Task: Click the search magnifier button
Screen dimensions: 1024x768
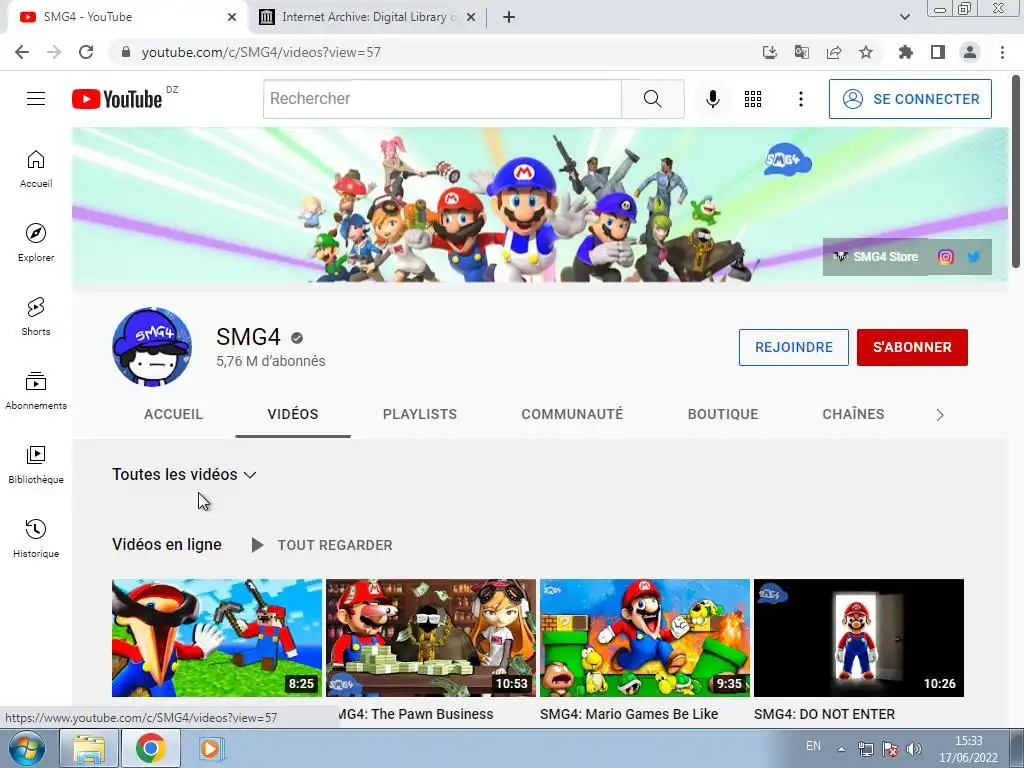Action: pyautogui.click(x=652, y=99)
